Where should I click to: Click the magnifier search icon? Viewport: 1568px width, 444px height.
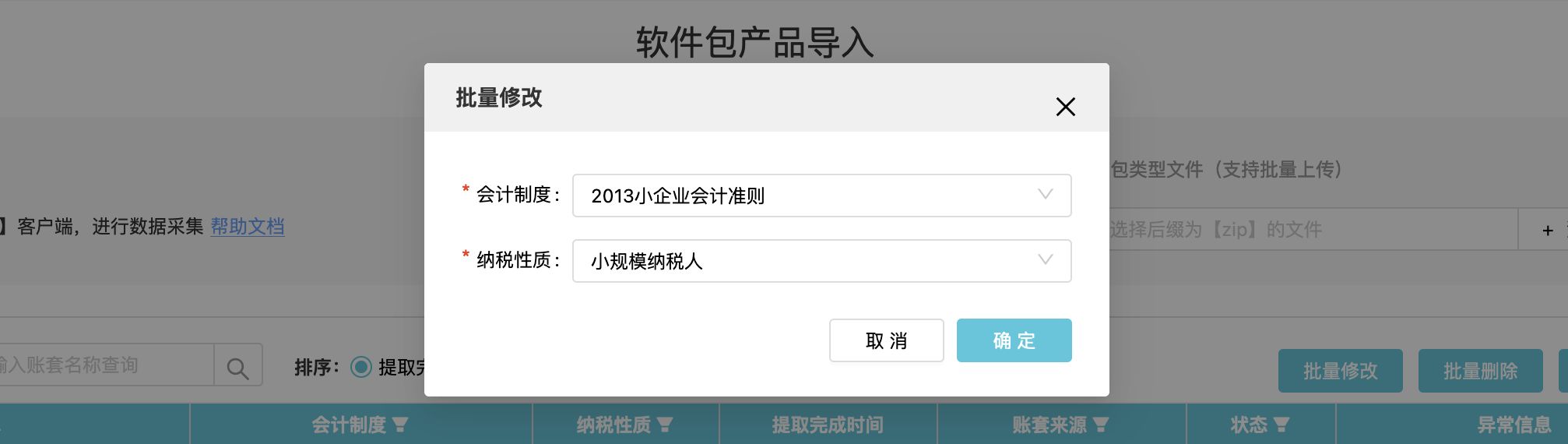pyautogui.click(x=238, y=365)
